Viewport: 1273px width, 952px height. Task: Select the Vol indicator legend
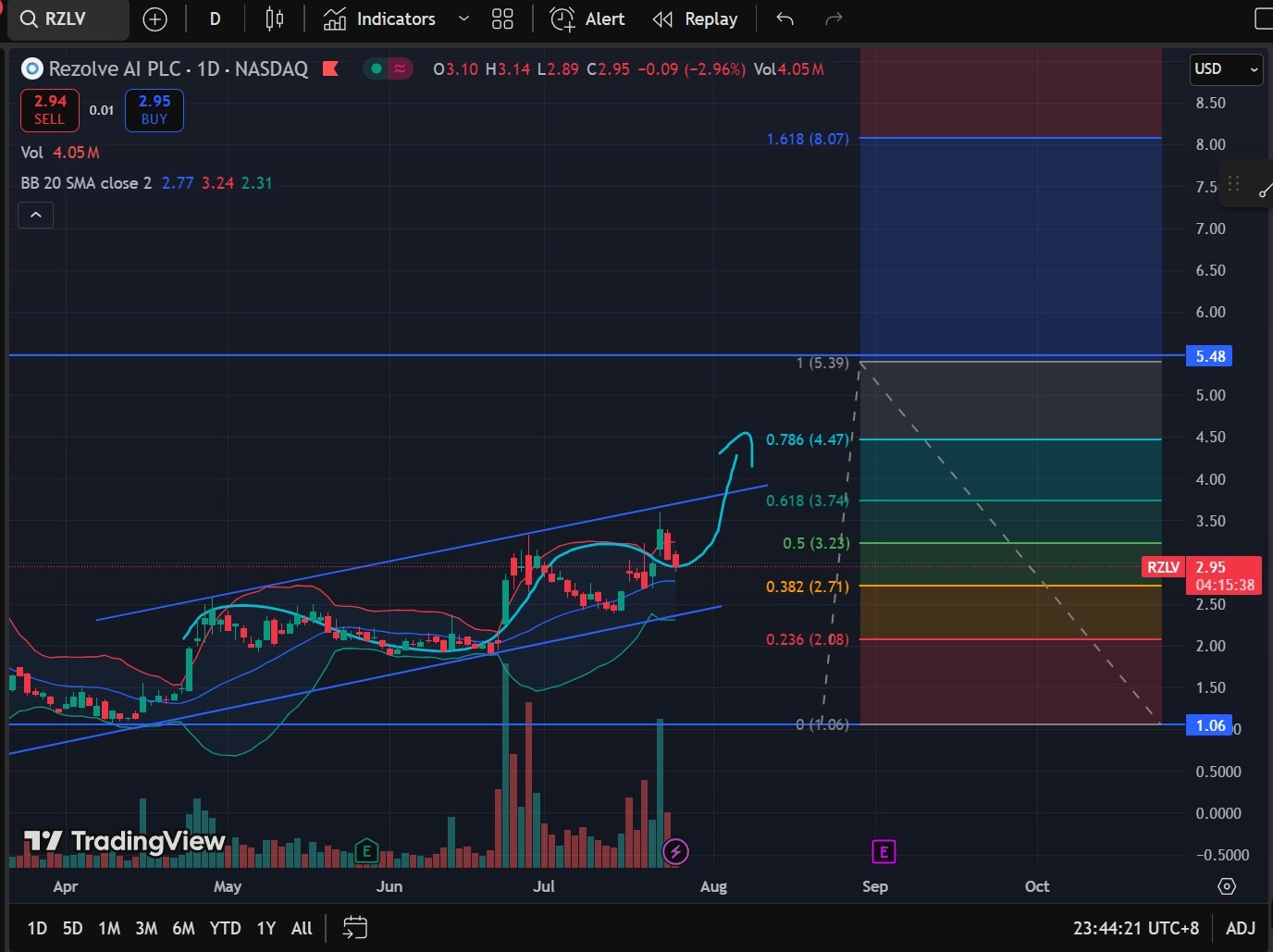(60, 153)
